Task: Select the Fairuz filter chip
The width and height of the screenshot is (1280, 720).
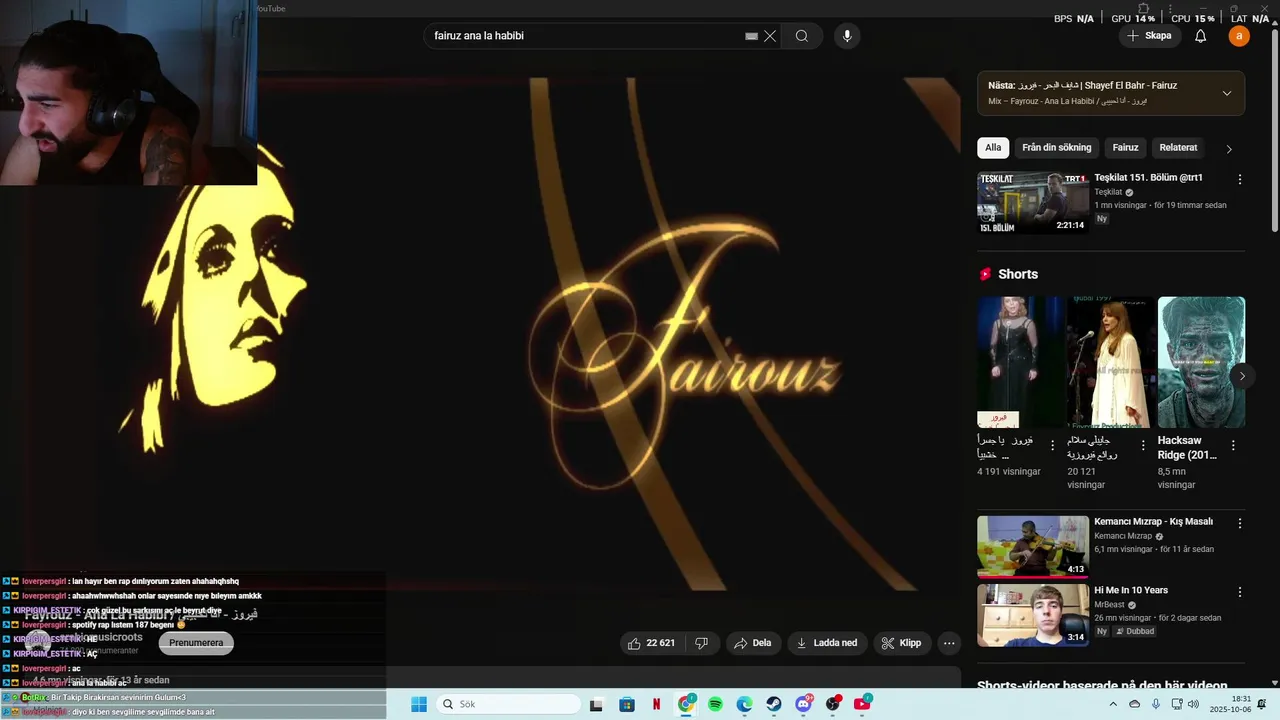Action: coord(1126,147)
